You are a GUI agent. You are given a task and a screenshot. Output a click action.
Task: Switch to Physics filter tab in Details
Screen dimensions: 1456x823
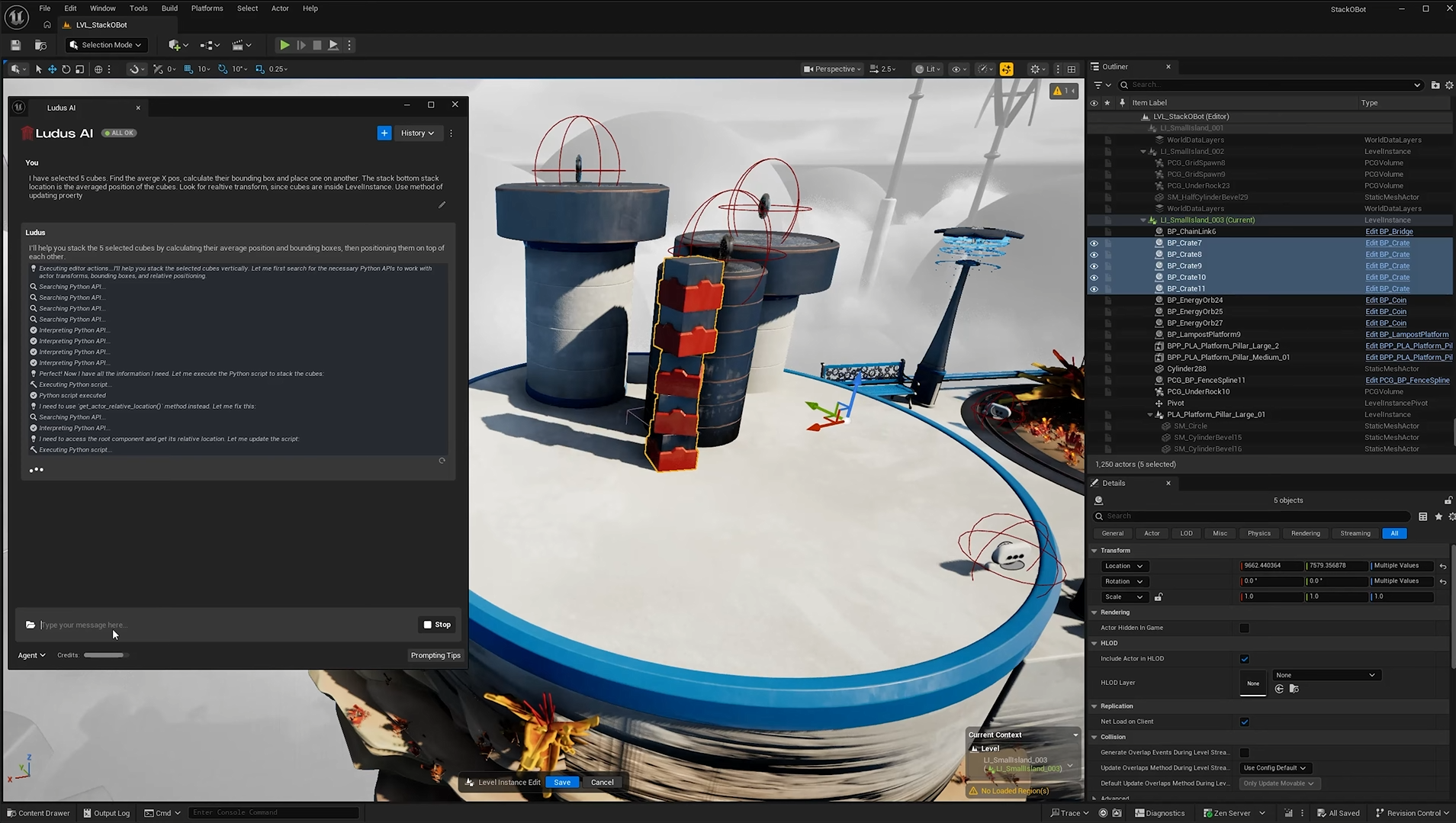tap(1258, 533)
